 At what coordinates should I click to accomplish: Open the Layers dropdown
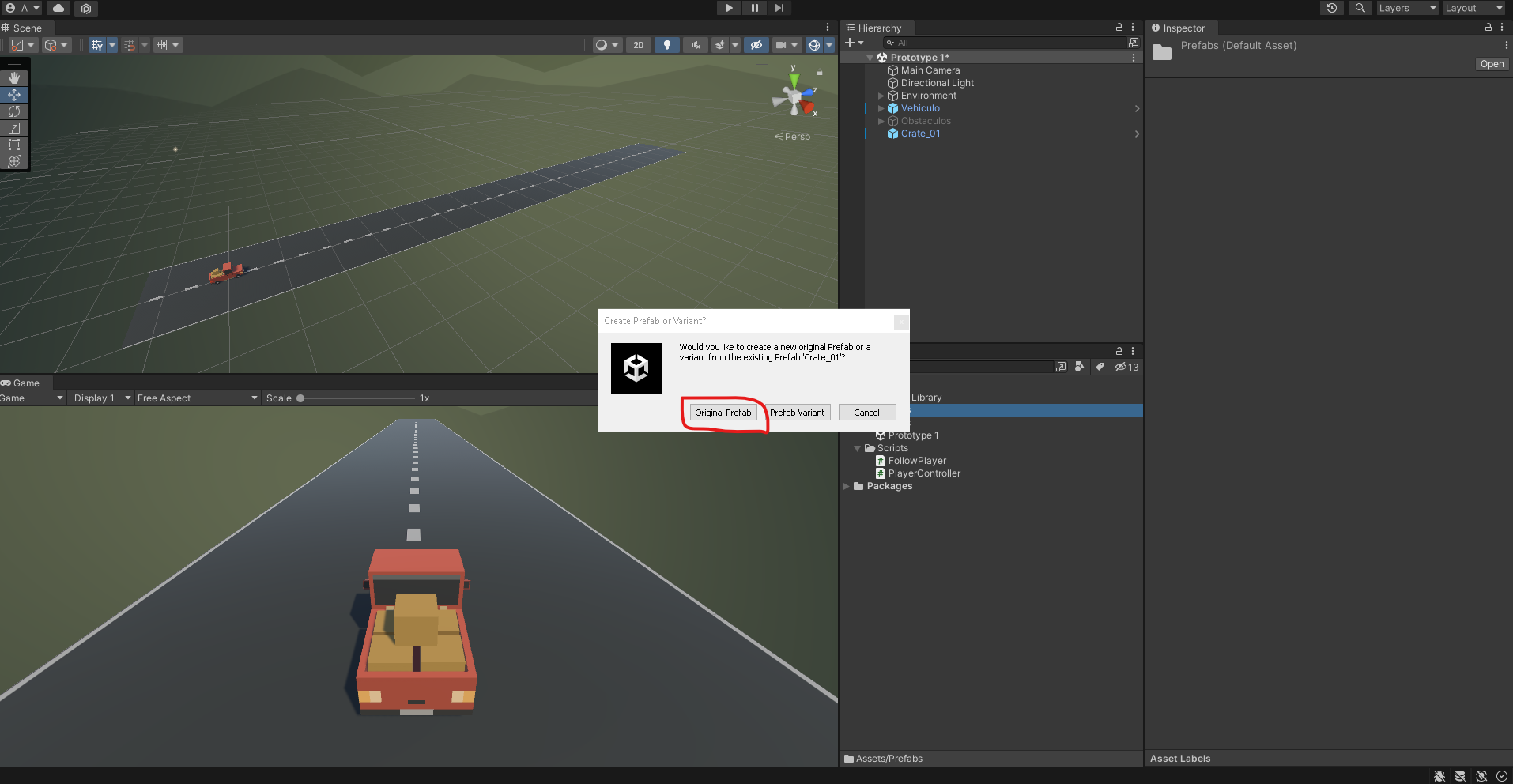click(1408, 8)
